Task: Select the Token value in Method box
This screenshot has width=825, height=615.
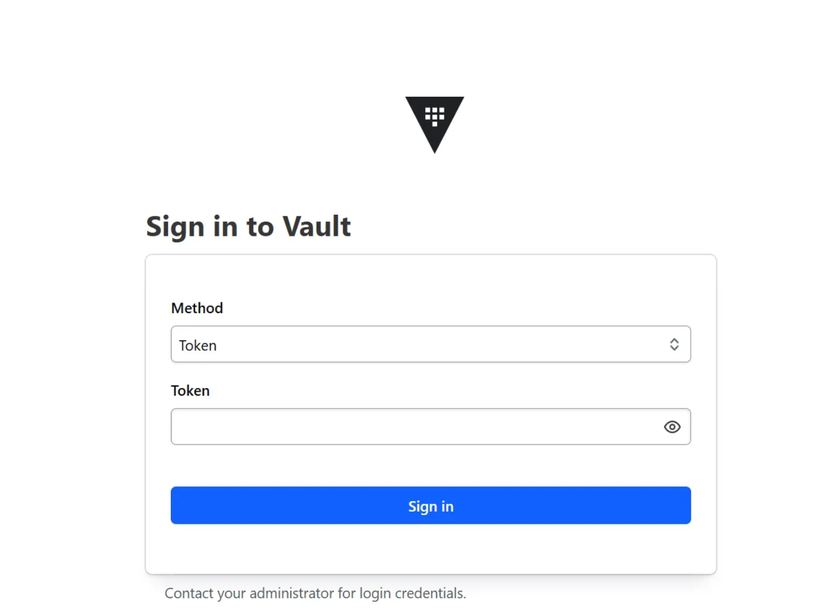Action: (197, 346)
